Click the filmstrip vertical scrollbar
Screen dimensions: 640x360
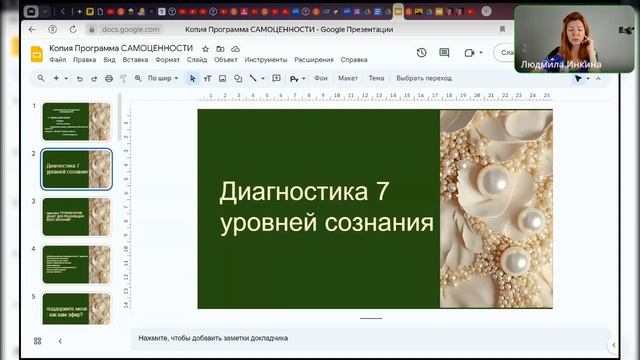119,118
